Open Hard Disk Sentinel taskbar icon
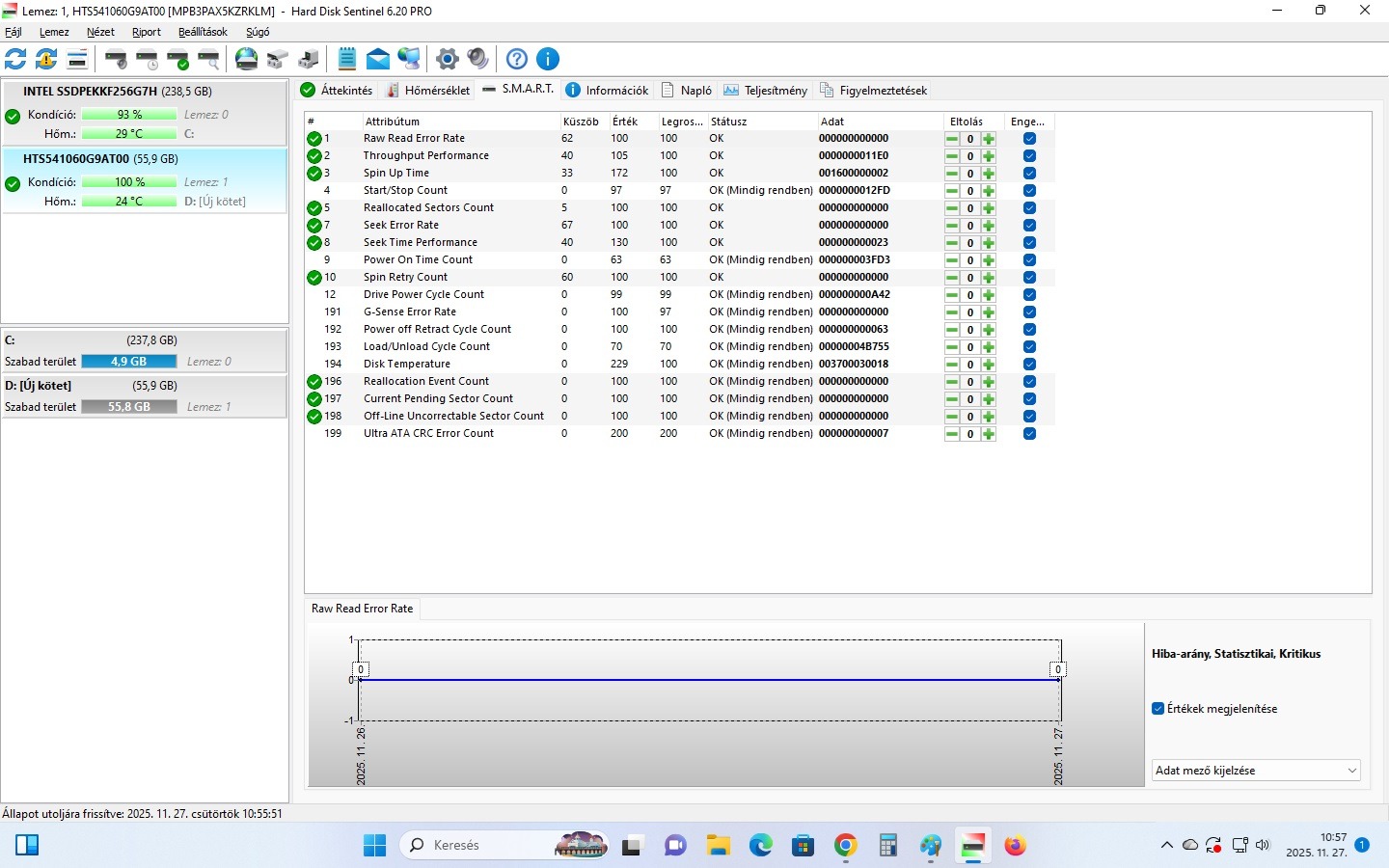The width and height of the screenshot is (1389, 868). pos(972,846)
